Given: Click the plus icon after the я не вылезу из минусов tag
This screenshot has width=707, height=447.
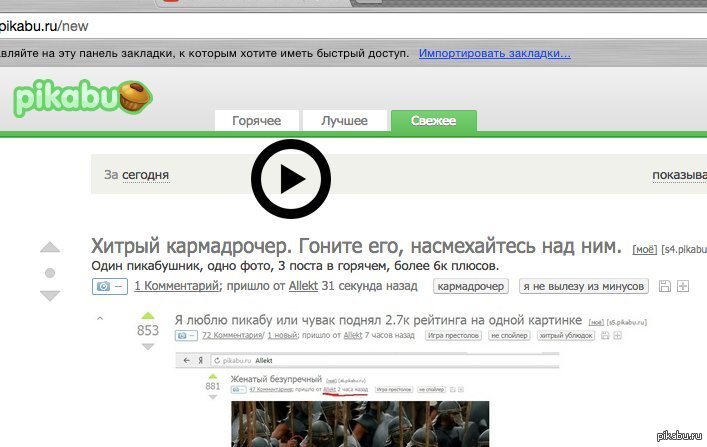Looking at the screenshot, I should pyautogui.click(x=683, y=286).
